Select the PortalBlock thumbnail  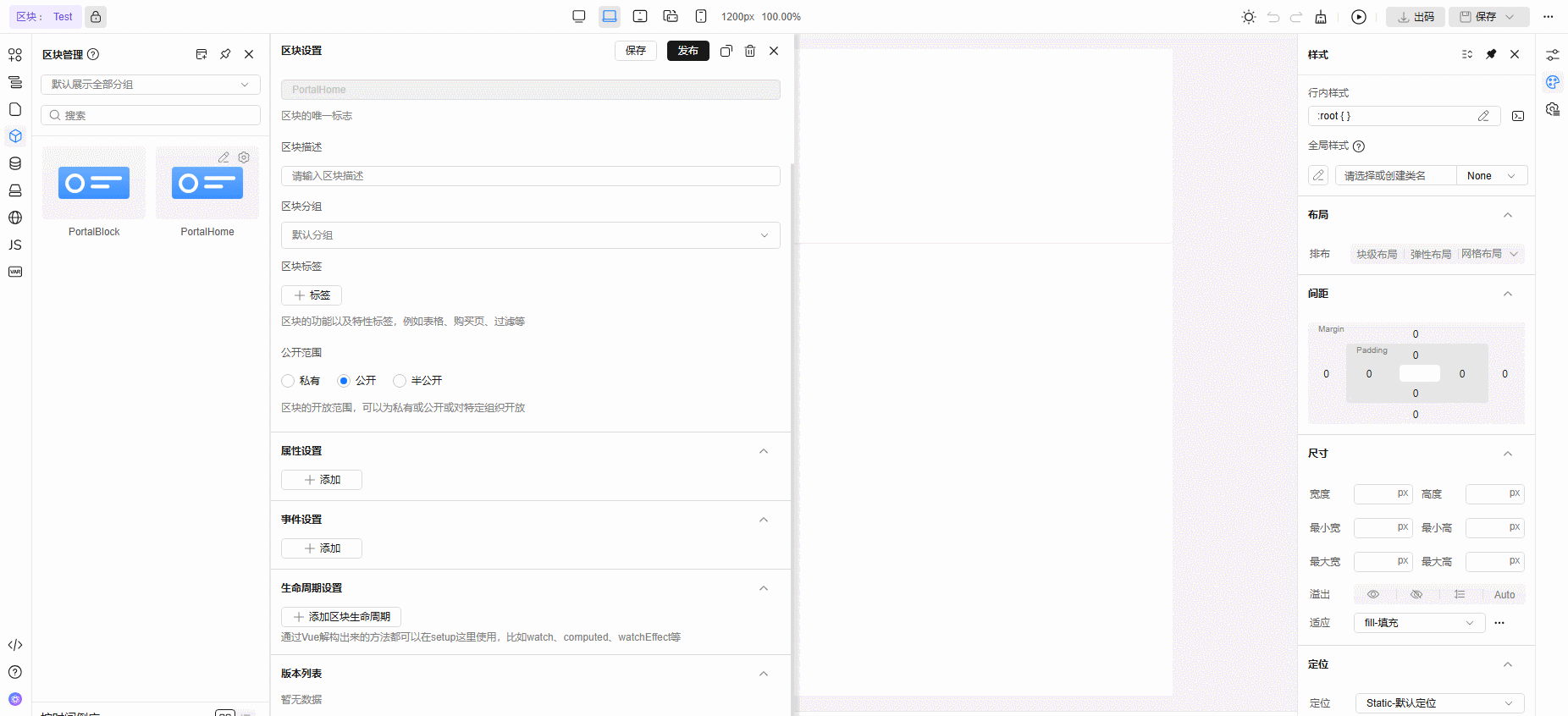point(94,184)
